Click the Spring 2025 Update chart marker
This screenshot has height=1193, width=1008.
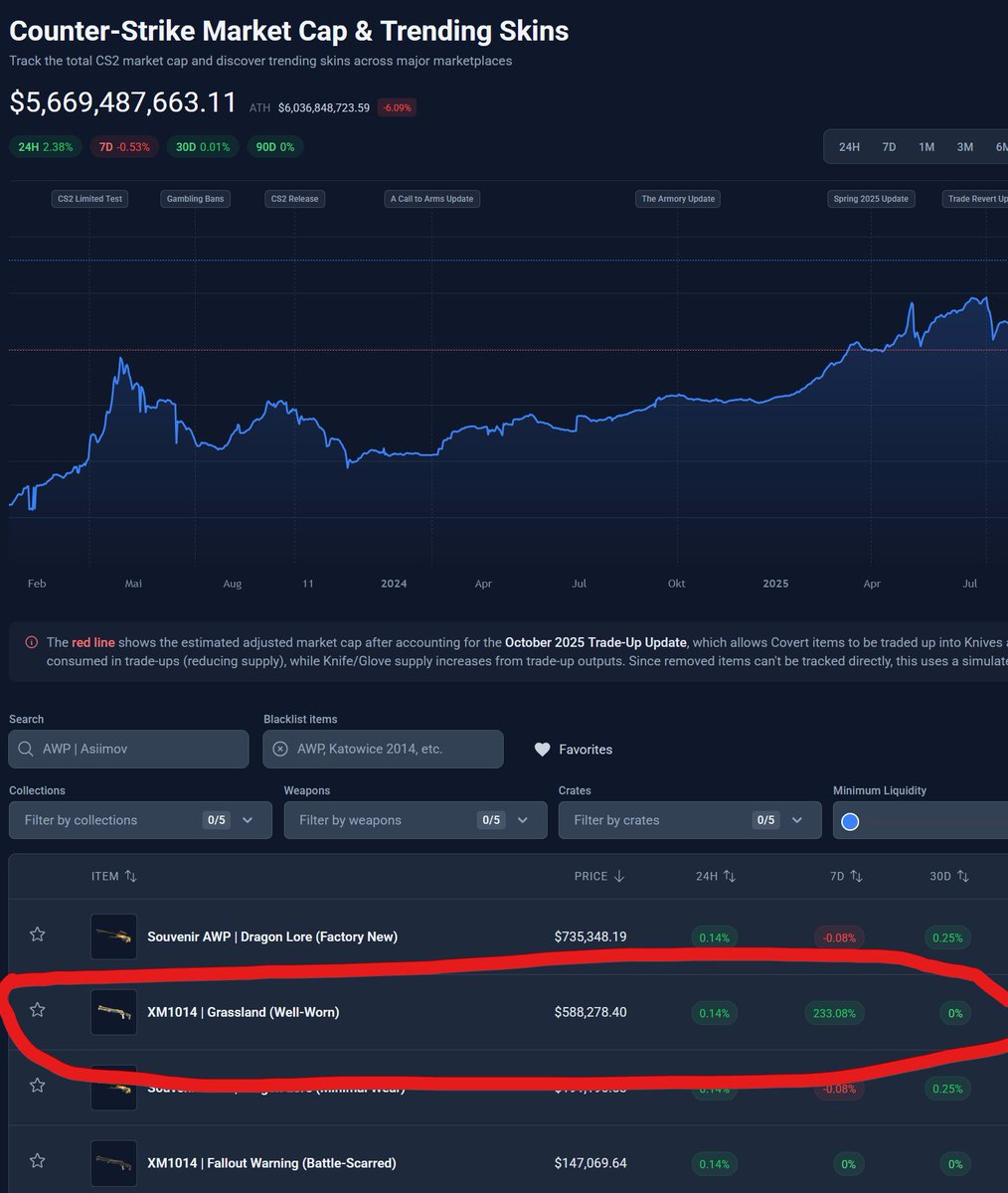click(x=871, y=199)
